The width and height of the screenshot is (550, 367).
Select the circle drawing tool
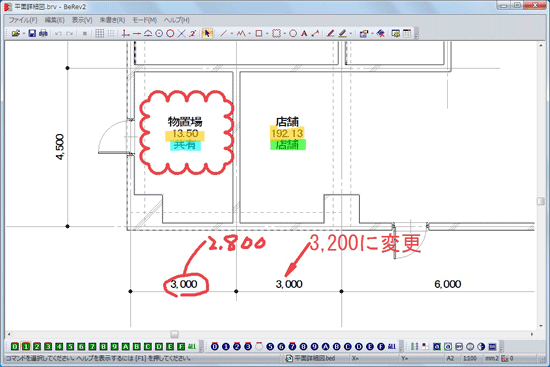tap(293, 33)
